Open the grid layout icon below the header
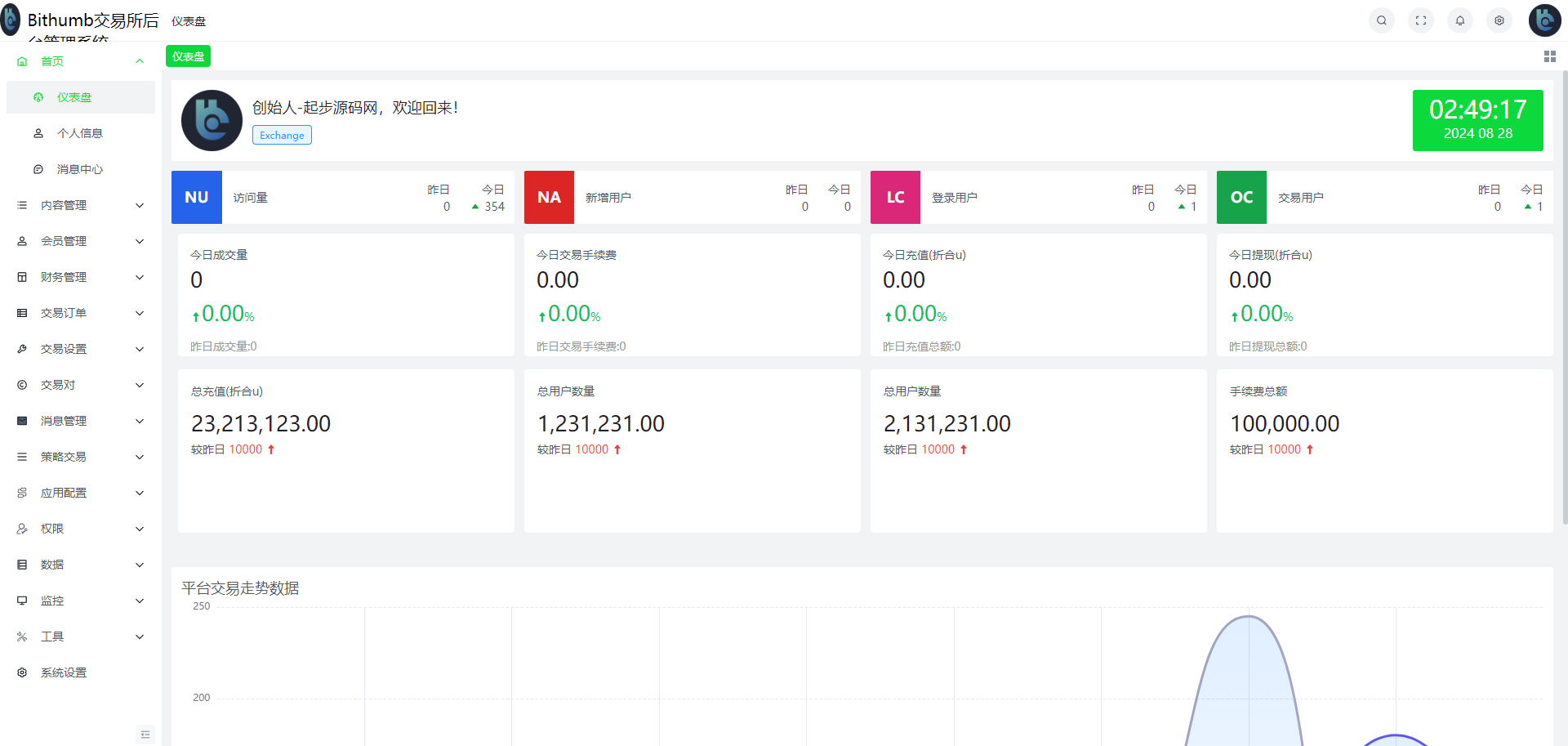The height and width of the screenshot is (746, 1568). [1549, 56]
